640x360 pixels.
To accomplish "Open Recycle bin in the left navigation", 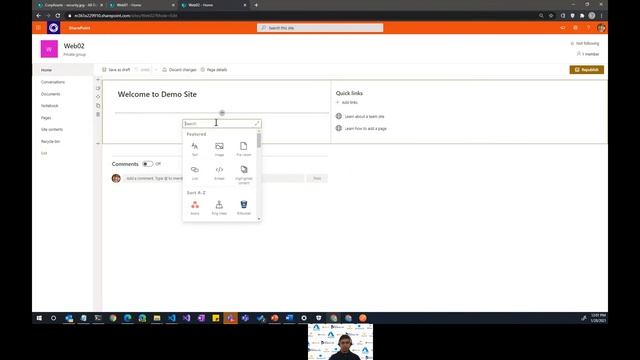I will coord(50,141).
